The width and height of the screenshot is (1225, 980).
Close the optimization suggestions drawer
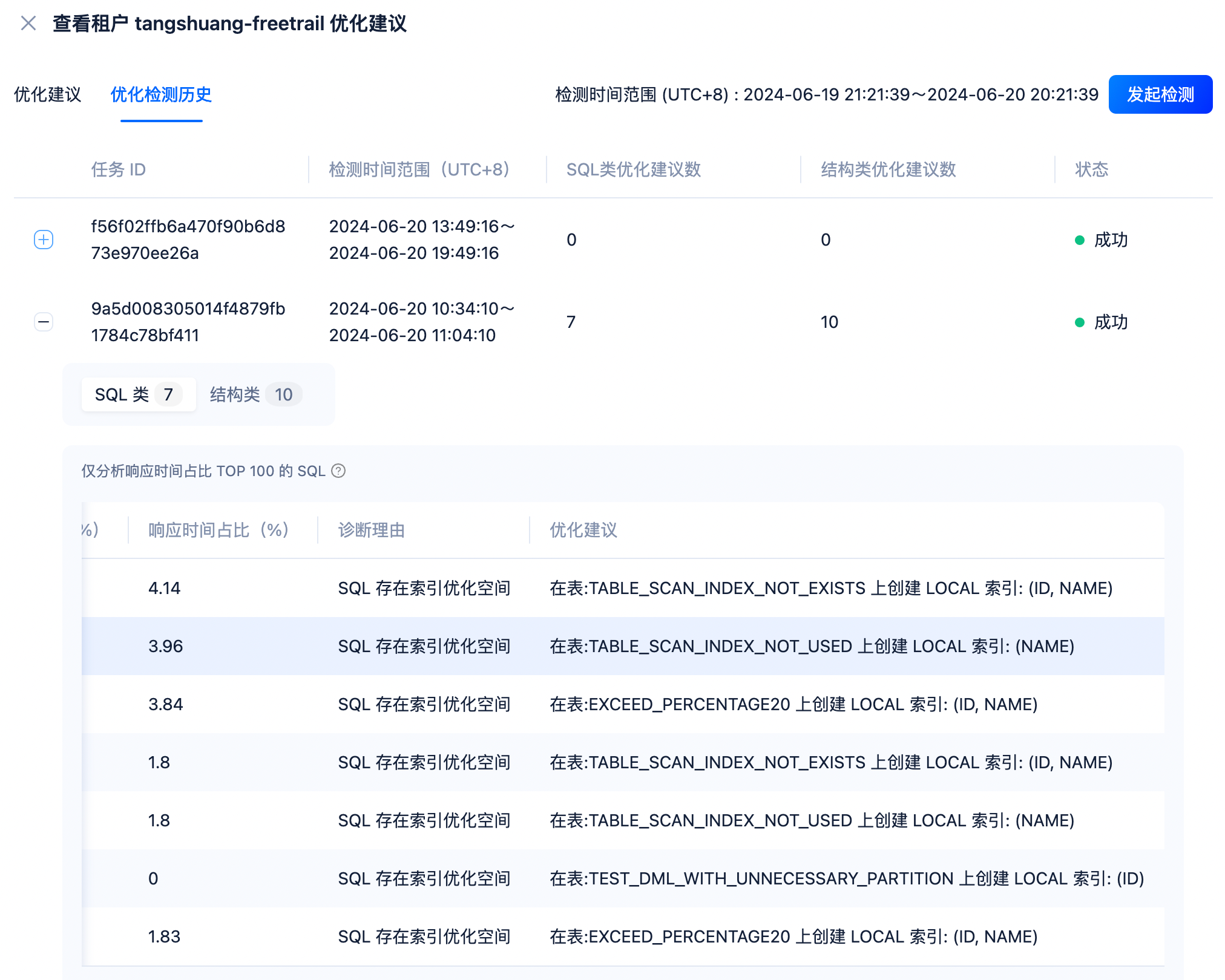28,24
